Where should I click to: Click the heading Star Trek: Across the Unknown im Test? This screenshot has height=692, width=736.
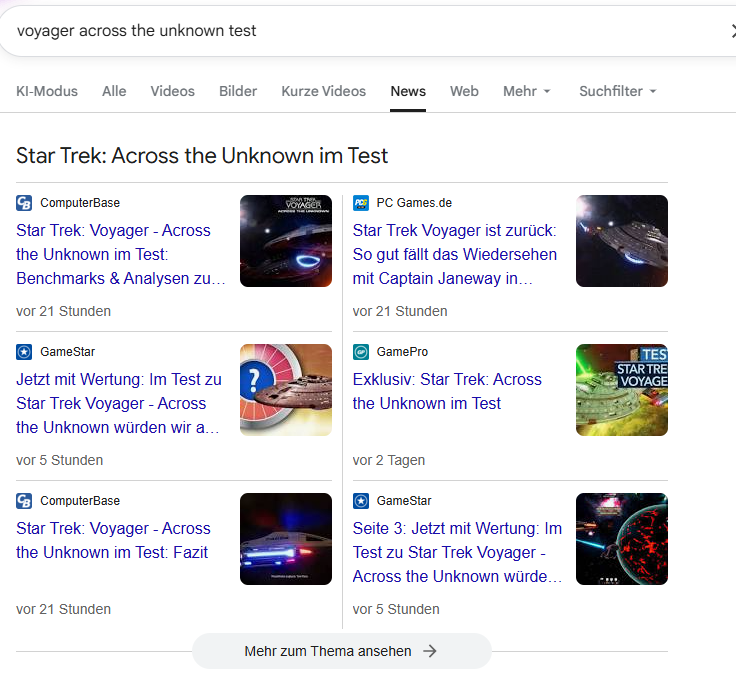pos(202,156)
